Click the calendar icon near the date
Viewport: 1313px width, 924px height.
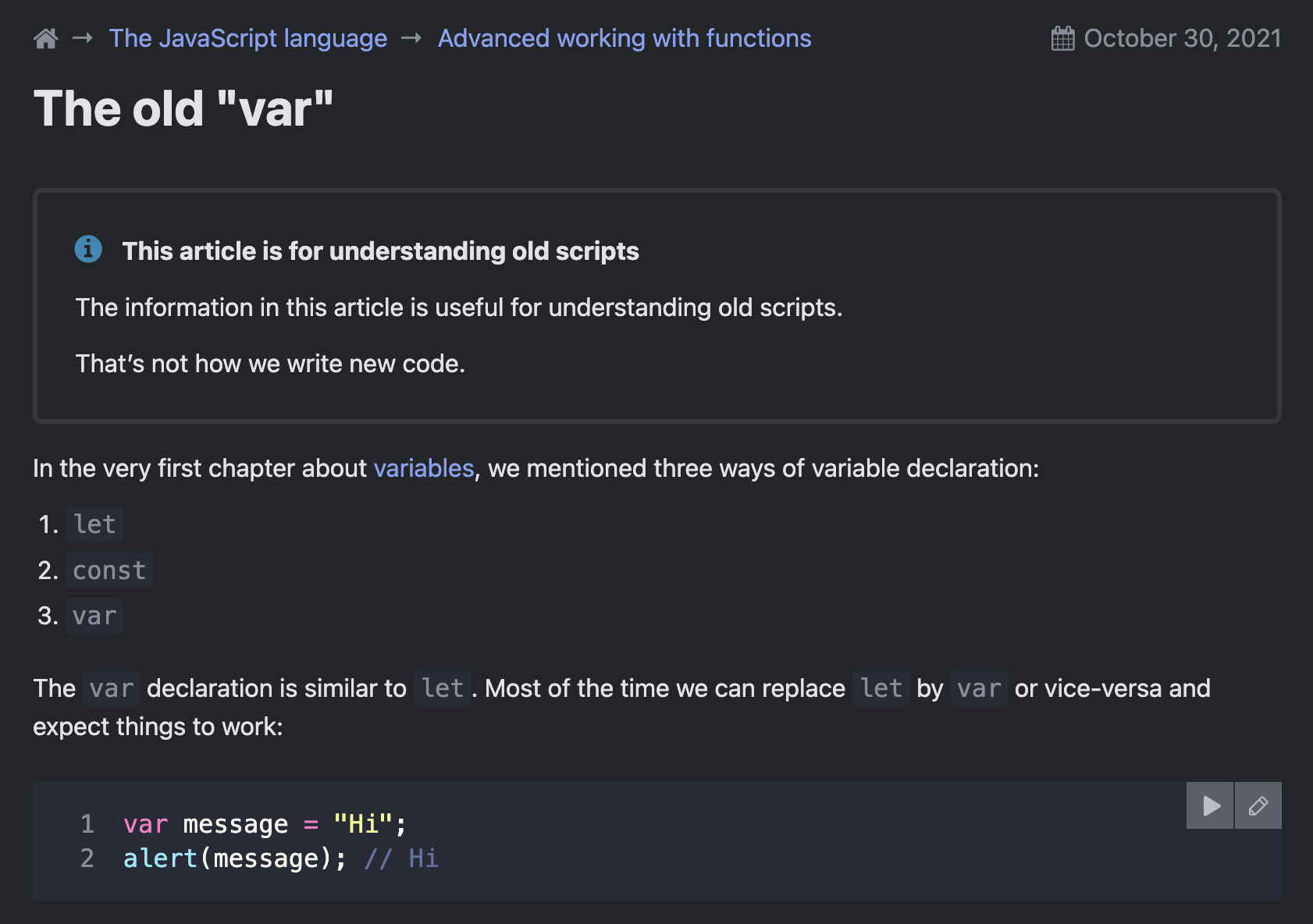click(1062, 38)
